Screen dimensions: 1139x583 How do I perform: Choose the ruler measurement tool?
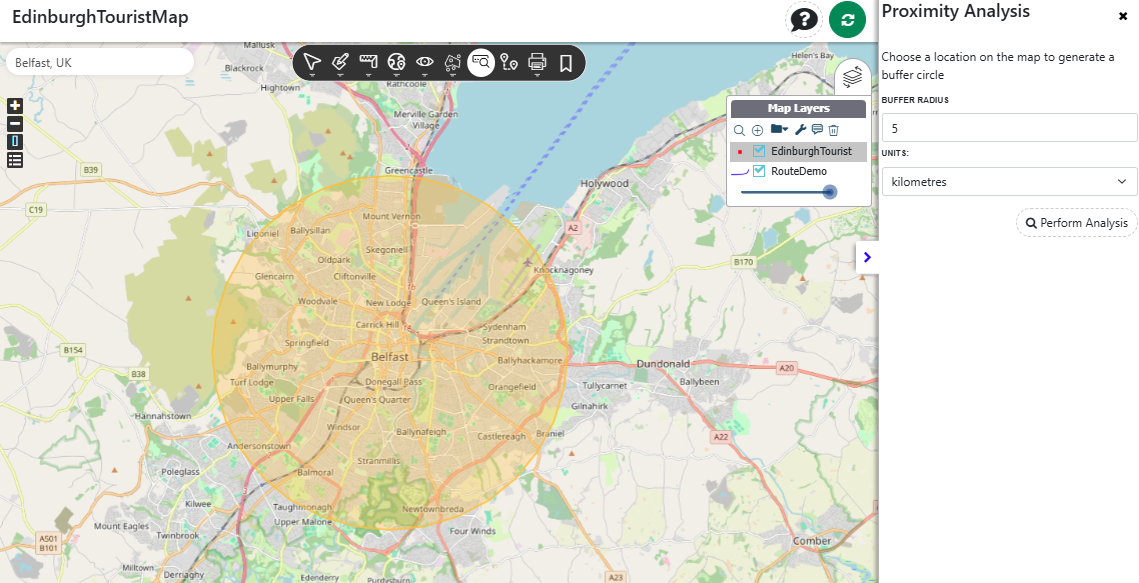pos(368,62)
